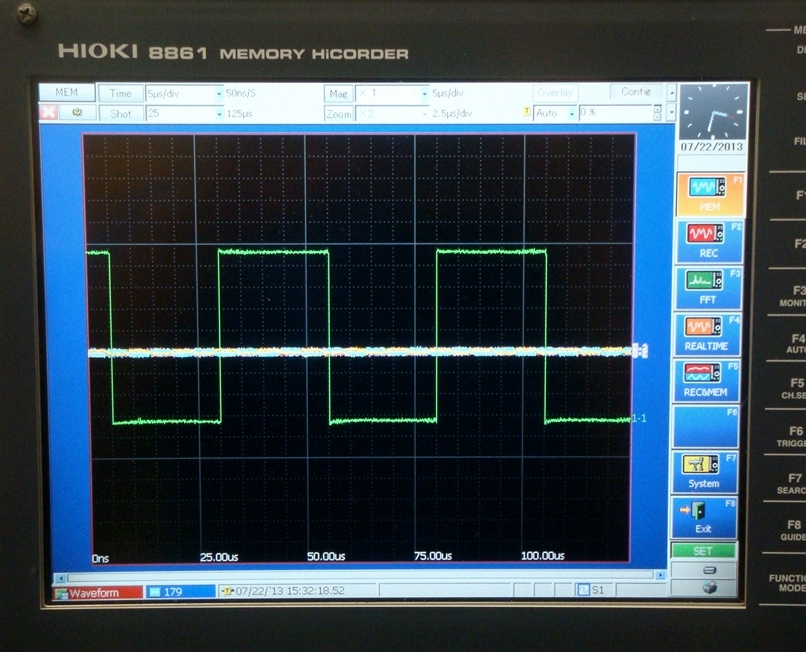Click the toolbar collapse arrow top right
The height and width of the screenshot is (652, 806).
coord(671,93)
